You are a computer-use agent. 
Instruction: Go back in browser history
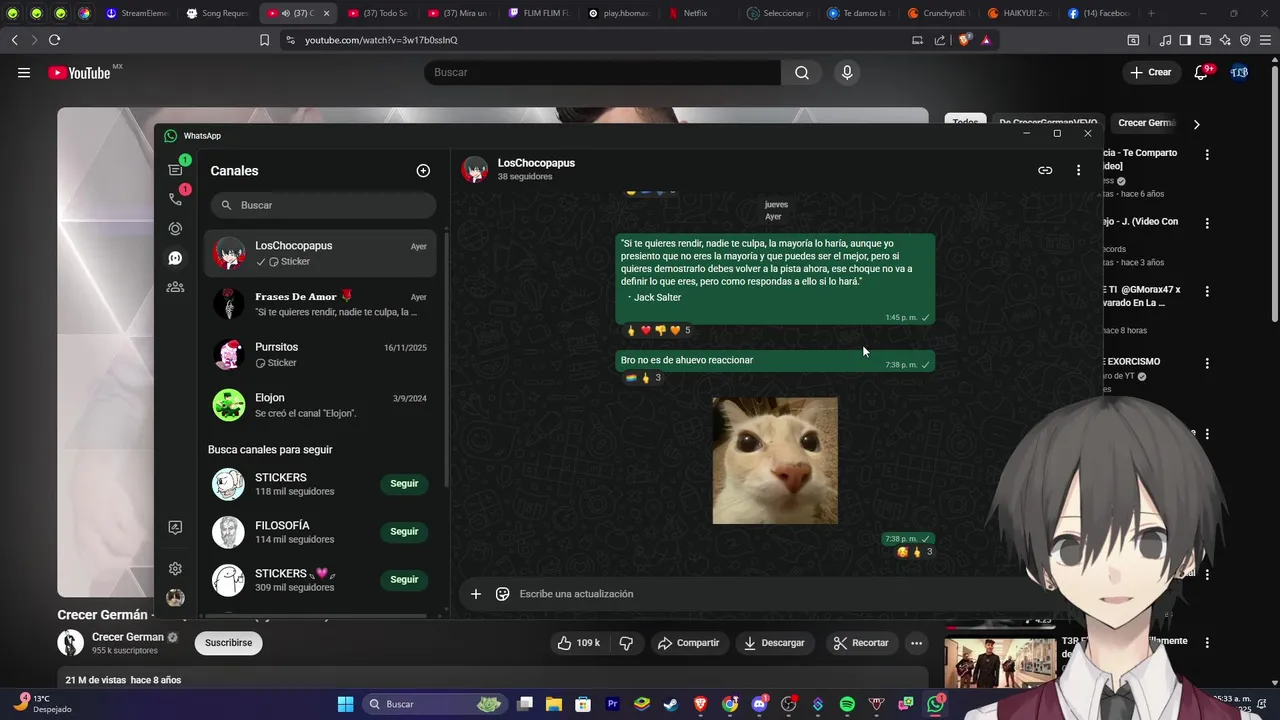tap(14, 40)
